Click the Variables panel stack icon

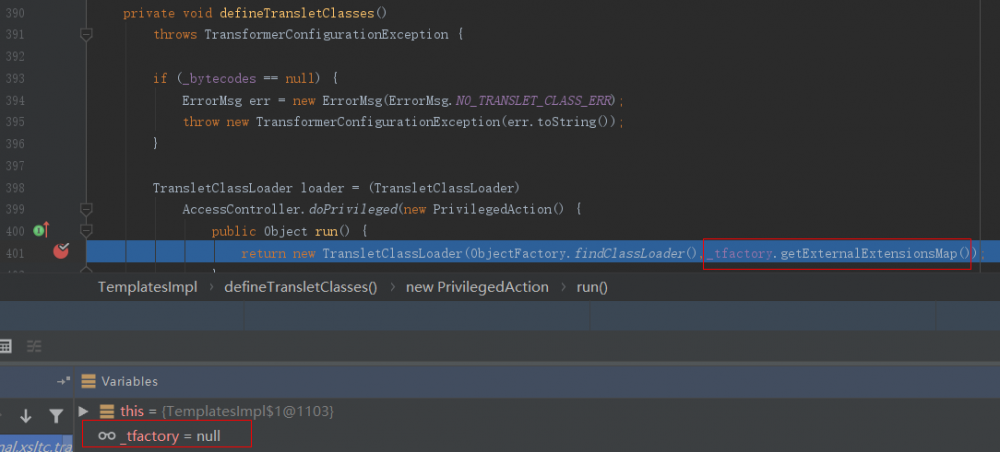point(88,381)
